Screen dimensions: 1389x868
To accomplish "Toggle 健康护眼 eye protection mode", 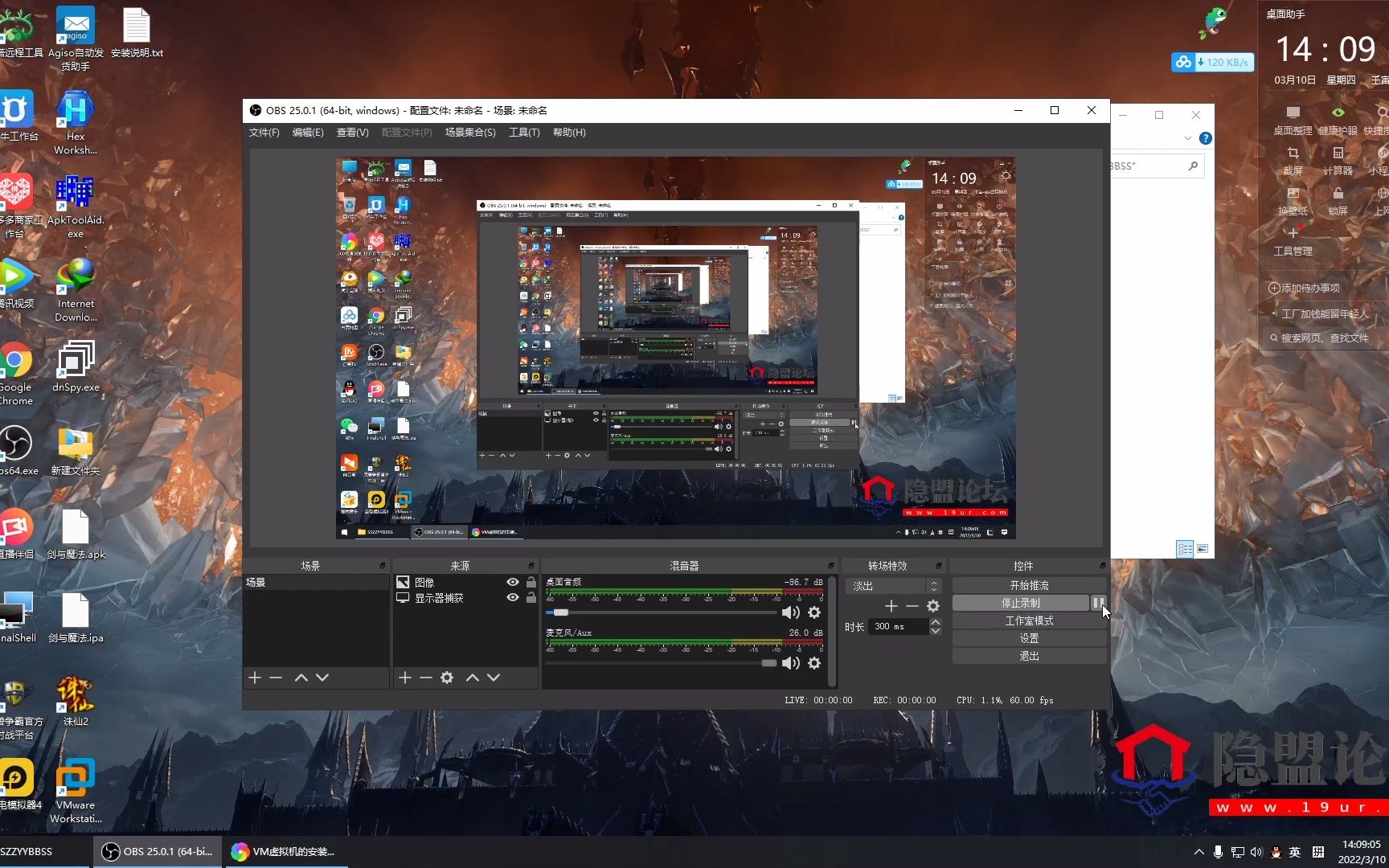I will (1338, 121).
